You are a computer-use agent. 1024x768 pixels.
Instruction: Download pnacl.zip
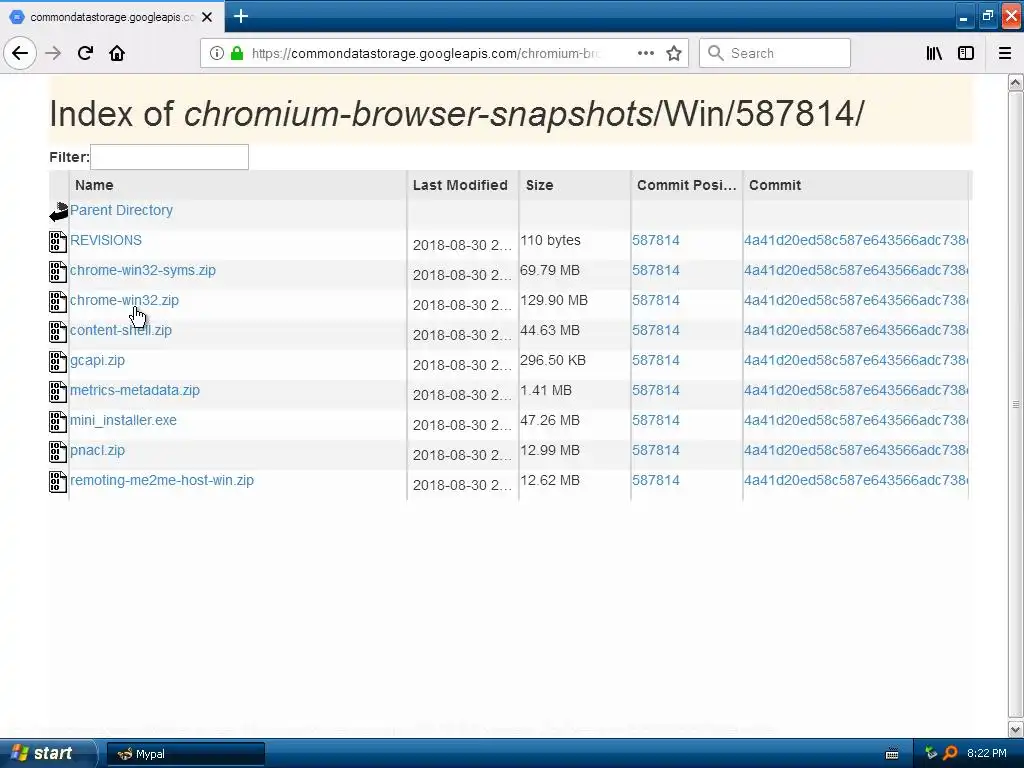pyautogui.click(x=97, y=451)
